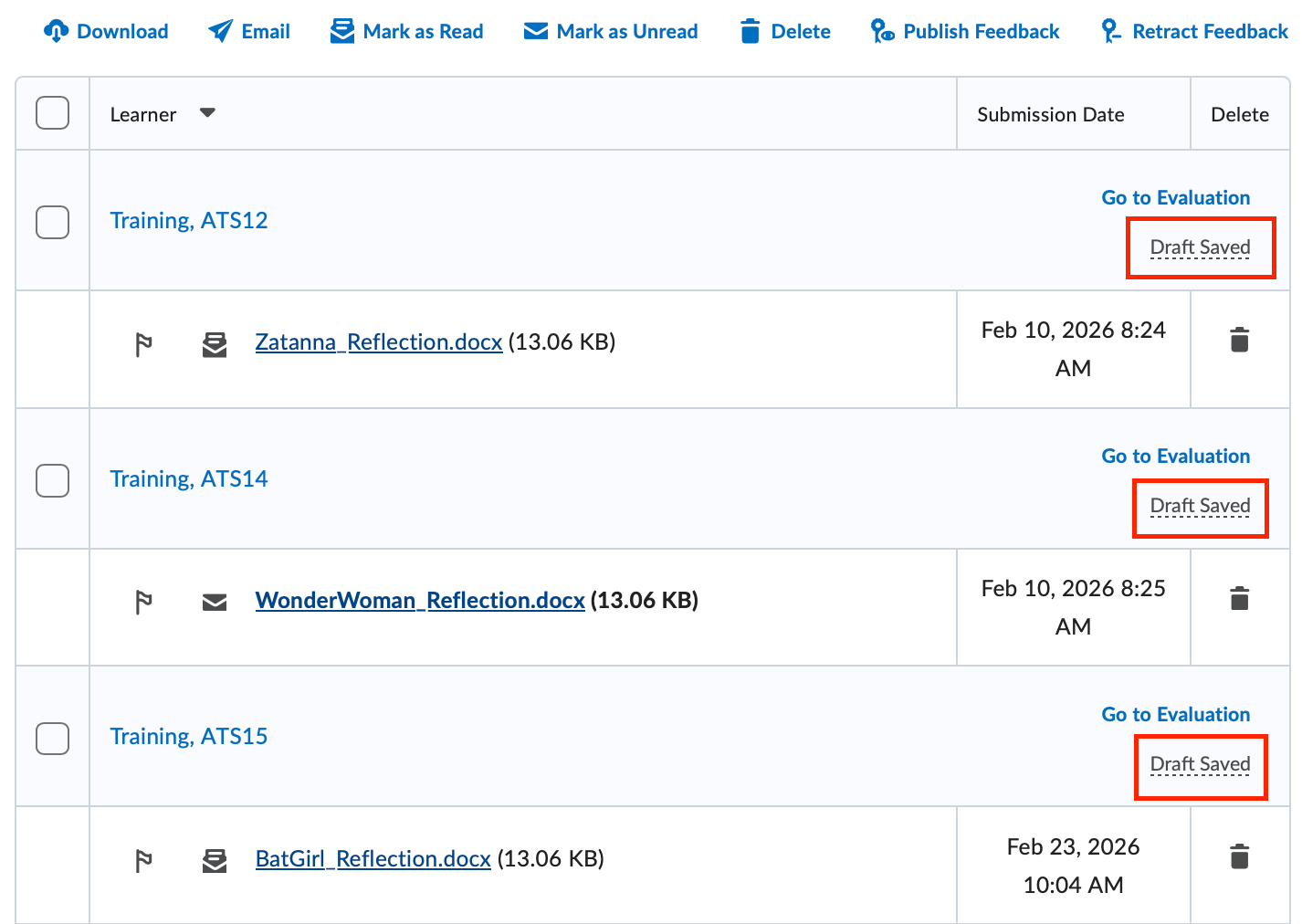
Task: Tick the checkbox for Training, ATS14
Action: [x=52, y=480]
